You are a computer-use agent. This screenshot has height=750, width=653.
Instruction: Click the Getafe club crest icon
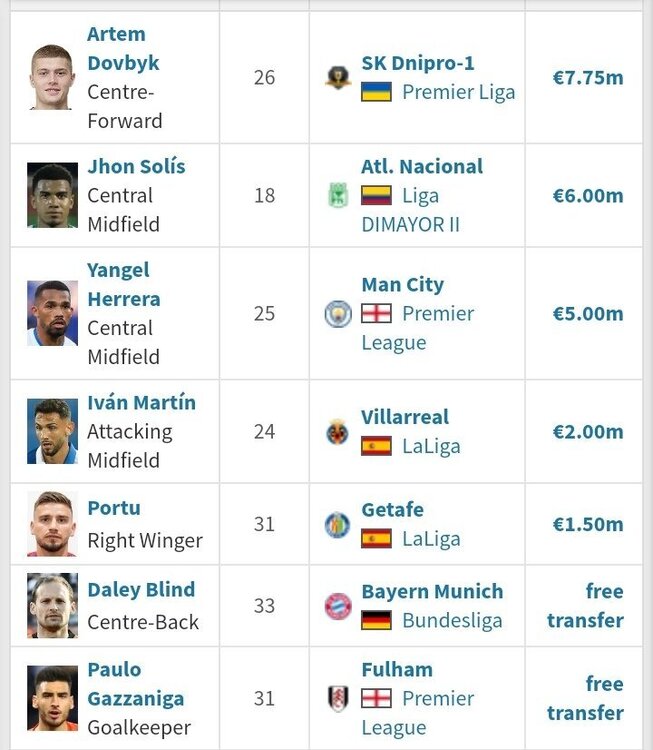coord(338,524)
